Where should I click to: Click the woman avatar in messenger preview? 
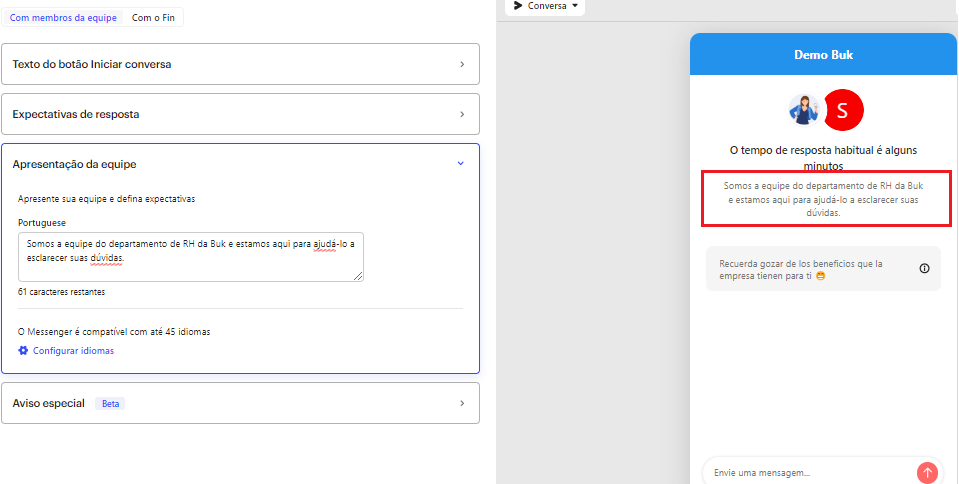[x=803, y=109]
